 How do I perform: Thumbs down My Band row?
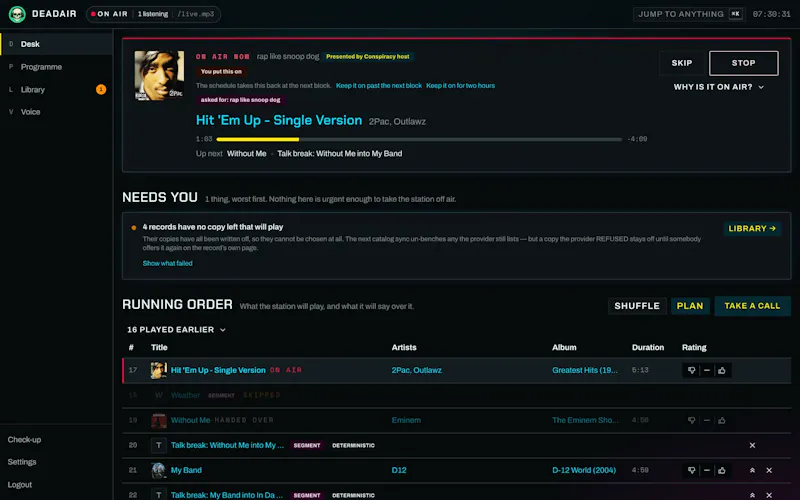[x=691, y=470]
